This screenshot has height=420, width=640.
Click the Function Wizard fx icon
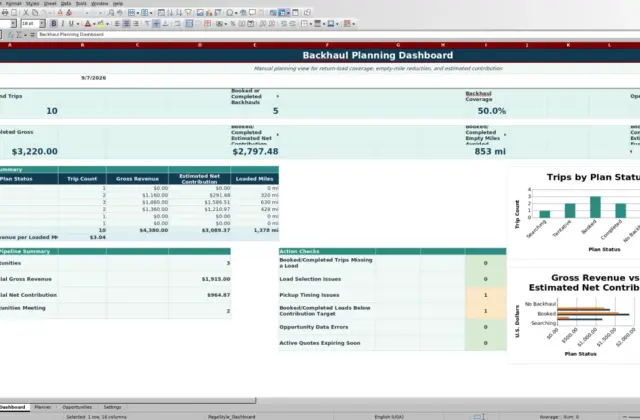click(11, 35)
